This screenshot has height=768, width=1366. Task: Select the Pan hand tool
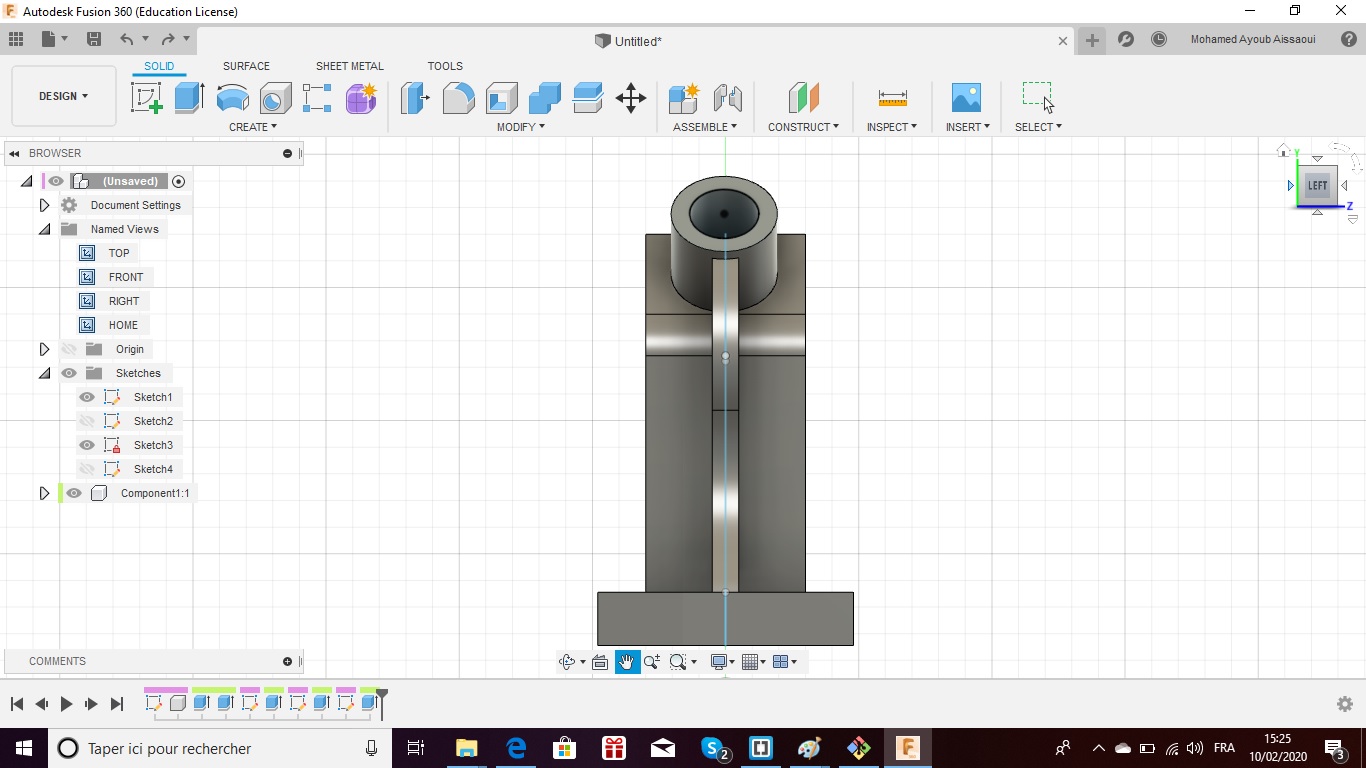click(627, 662)
